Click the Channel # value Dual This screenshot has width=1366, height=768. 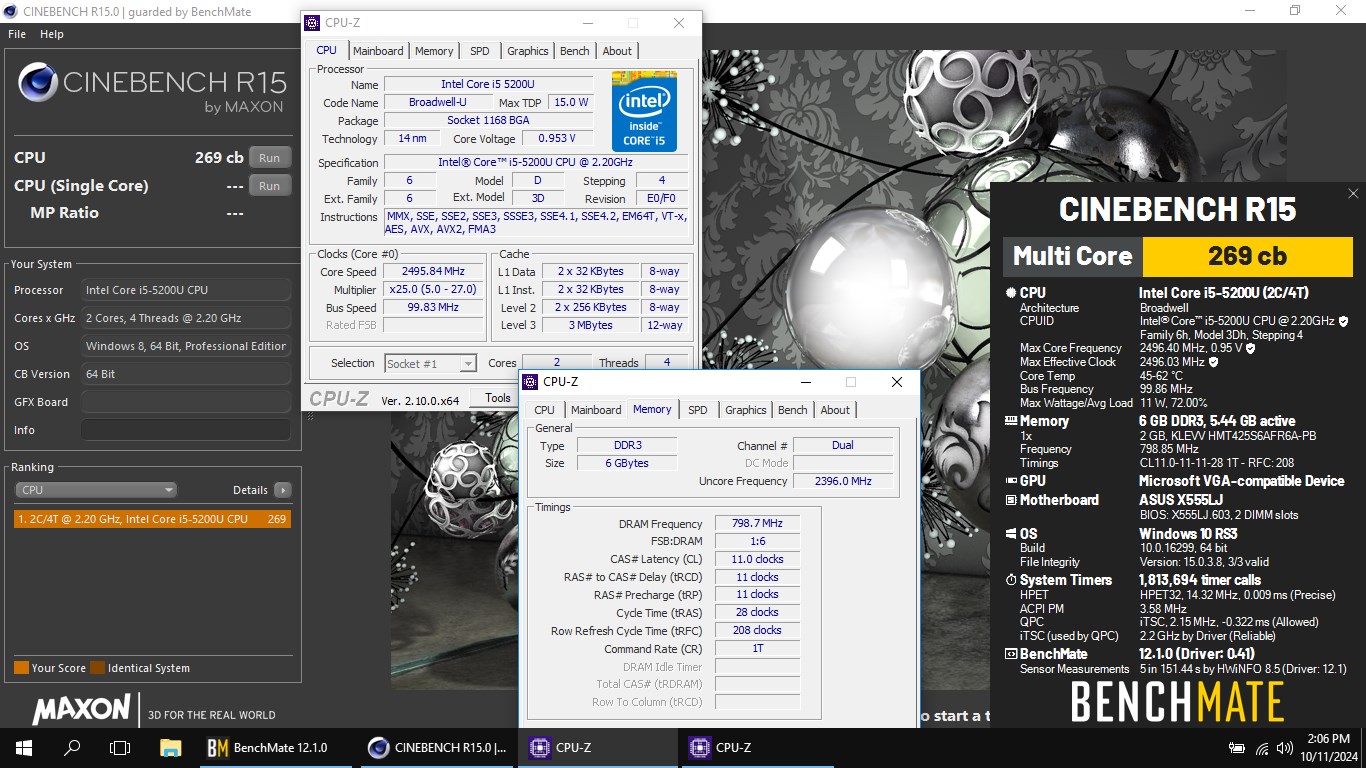[x=843, y=446]
